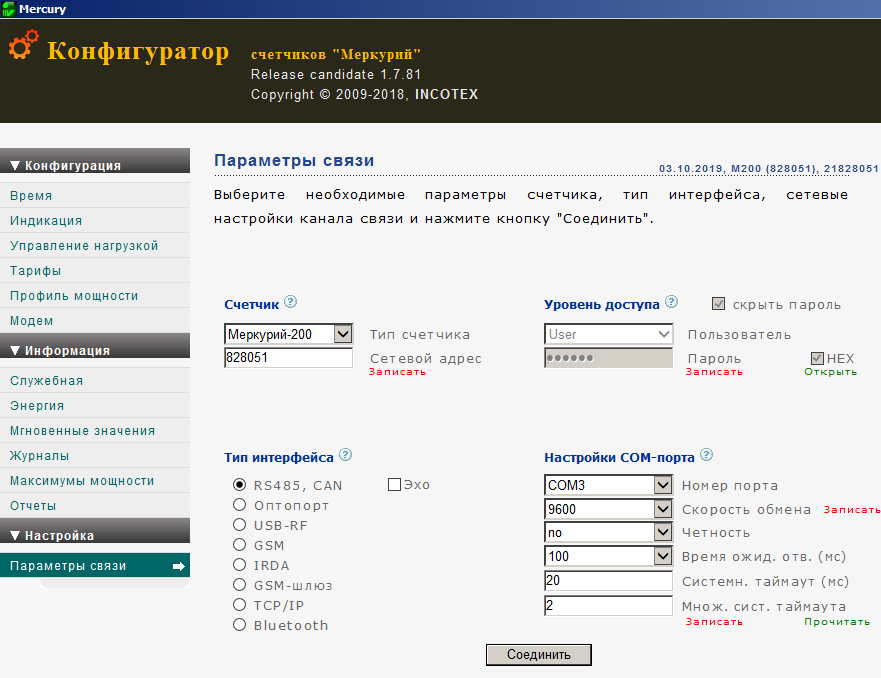This screenshot has width=881, height=678.
Task: Open the Индикация menu item
Action: click(x=95, y=221)
